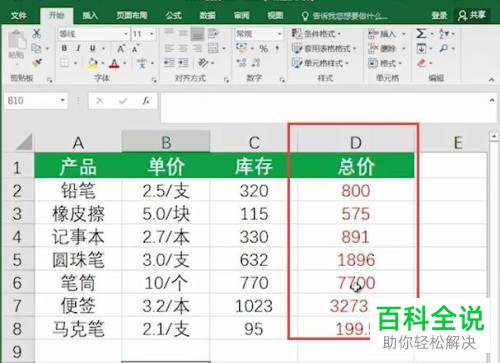The height and width of the screenshot is (363, 500).
Task: Click Find and Select magnifier icon
Action: [x=444, y=49]
